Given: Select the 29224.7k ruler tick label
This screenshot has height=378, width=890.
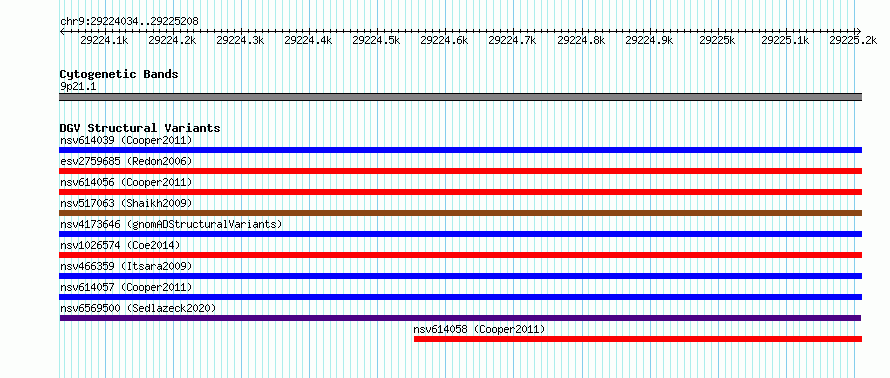Looking at the screenshot, I should 513,40.
